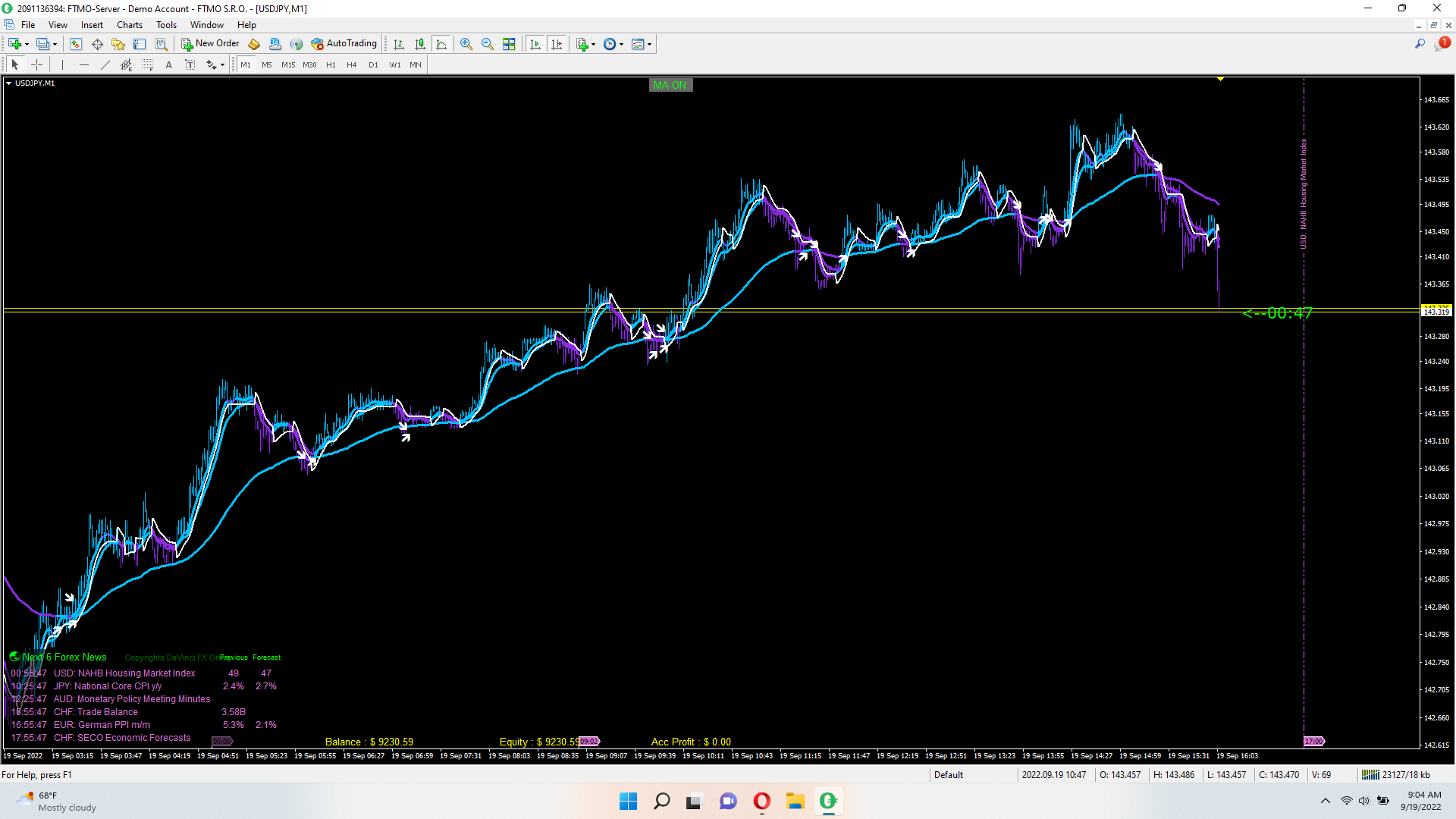Toggle the MA ON chart button
The height and width of the screenshot is (819, 1456).
point(670,85)
